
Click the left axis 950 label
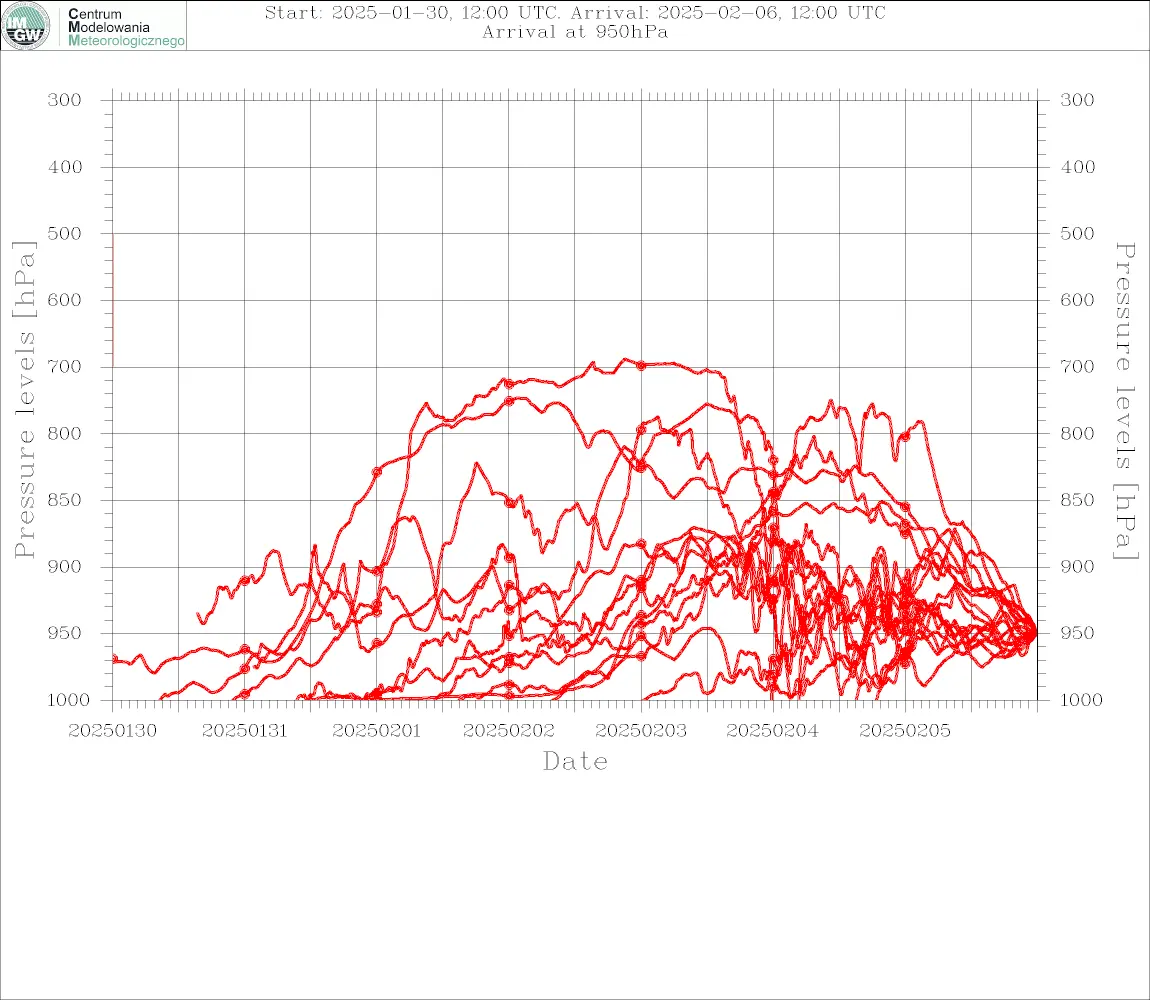(65, 632)
